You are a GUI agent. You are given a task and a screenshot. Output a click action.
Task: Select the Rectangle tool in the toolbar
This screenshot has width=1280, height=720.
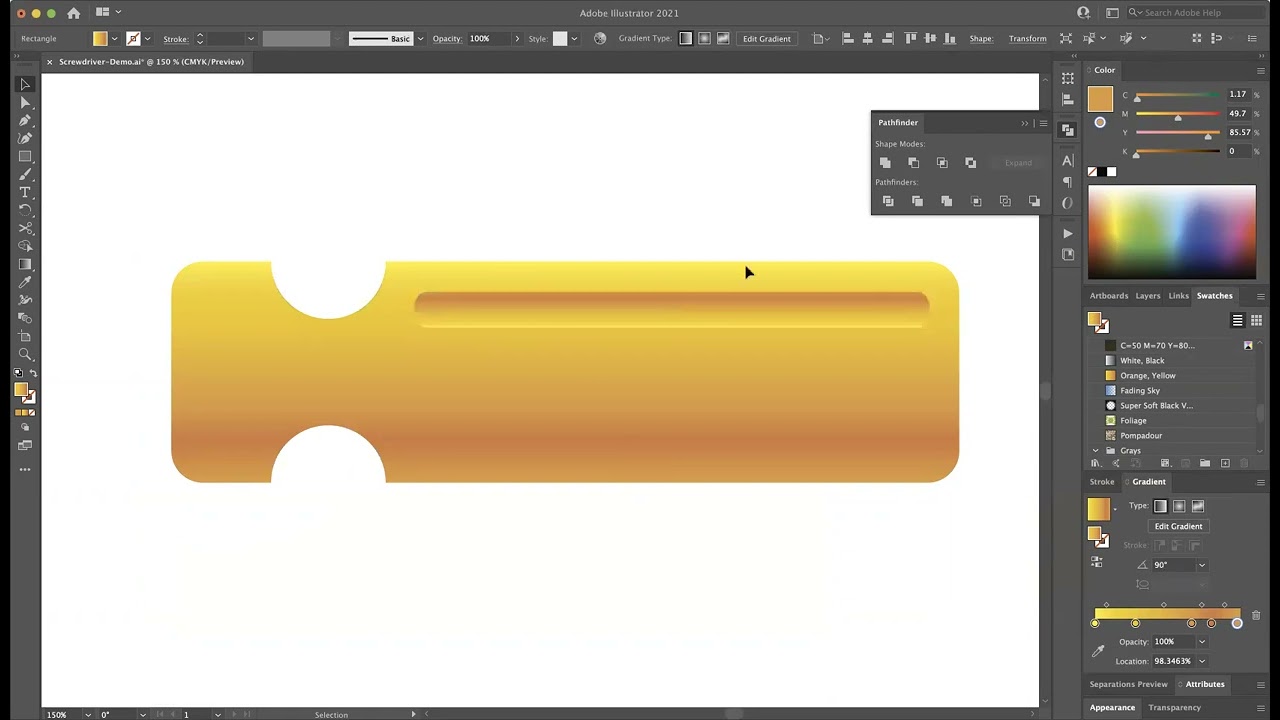click(x=25, y=156)
